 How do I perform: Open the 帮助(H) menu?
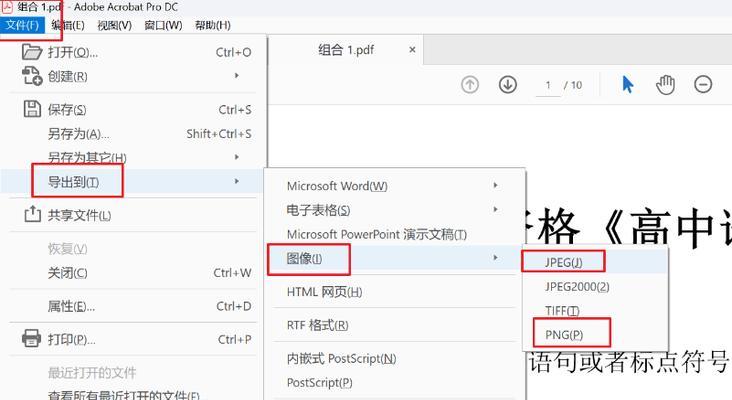[212, 25]
